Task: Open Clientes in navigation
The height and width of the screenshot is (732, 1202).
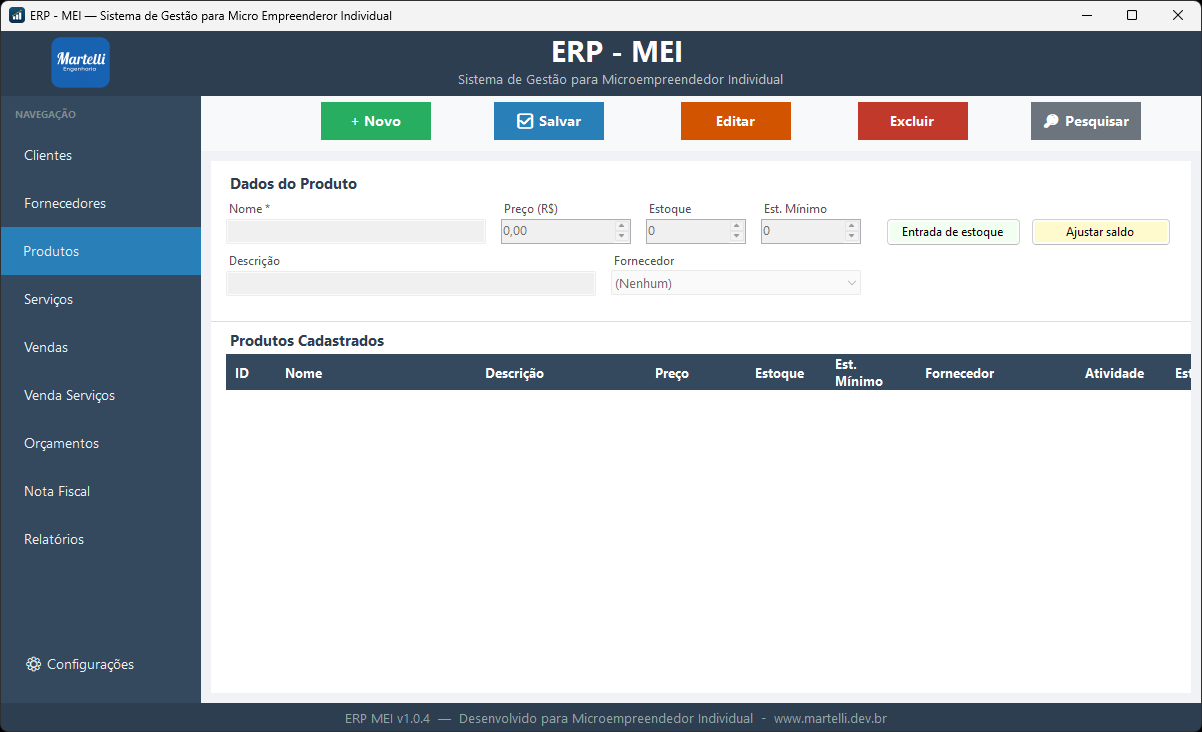Action: (x=101, y=155)
